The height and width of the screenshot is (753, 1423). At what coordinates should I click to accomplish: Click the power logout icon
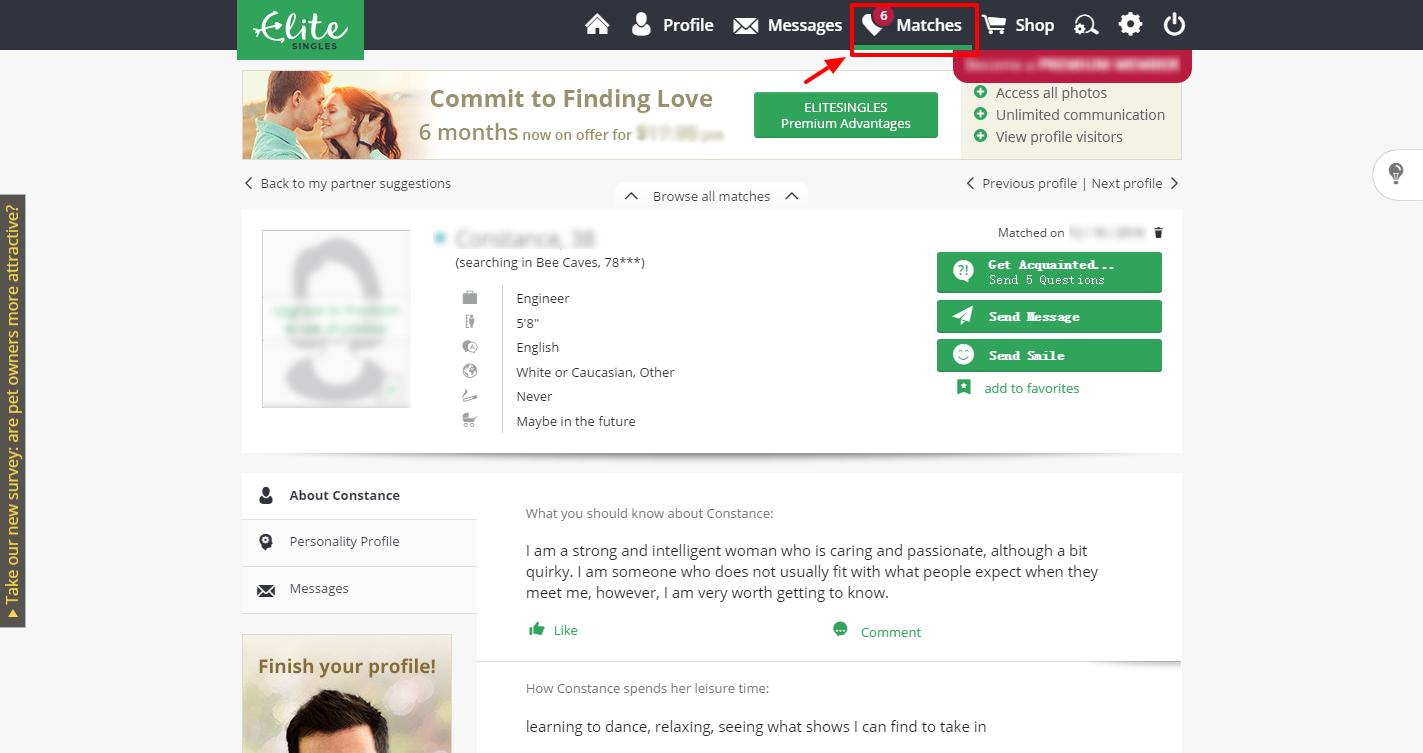(x=1174, y=25)
